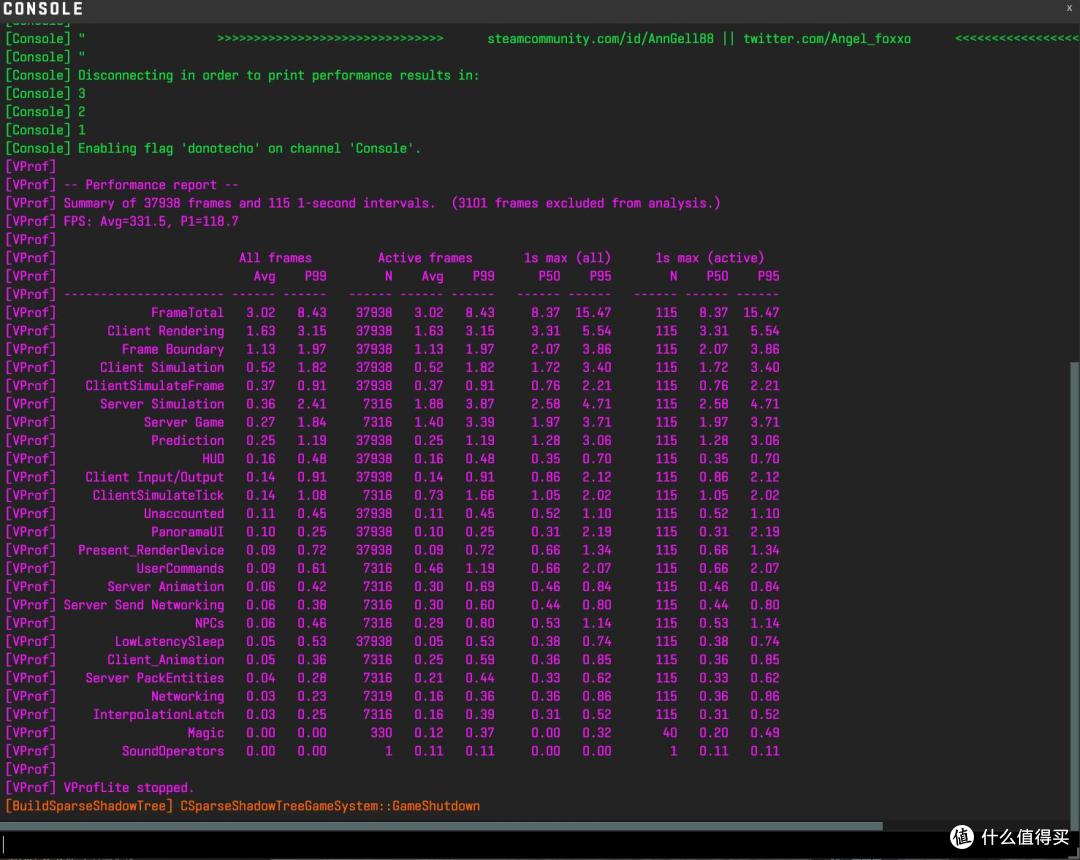Click the CSparseShadowTreeGameSystem::GameShutdown line
The height and width of the screenshot is (860, 1080).
[x=330, y=806]
